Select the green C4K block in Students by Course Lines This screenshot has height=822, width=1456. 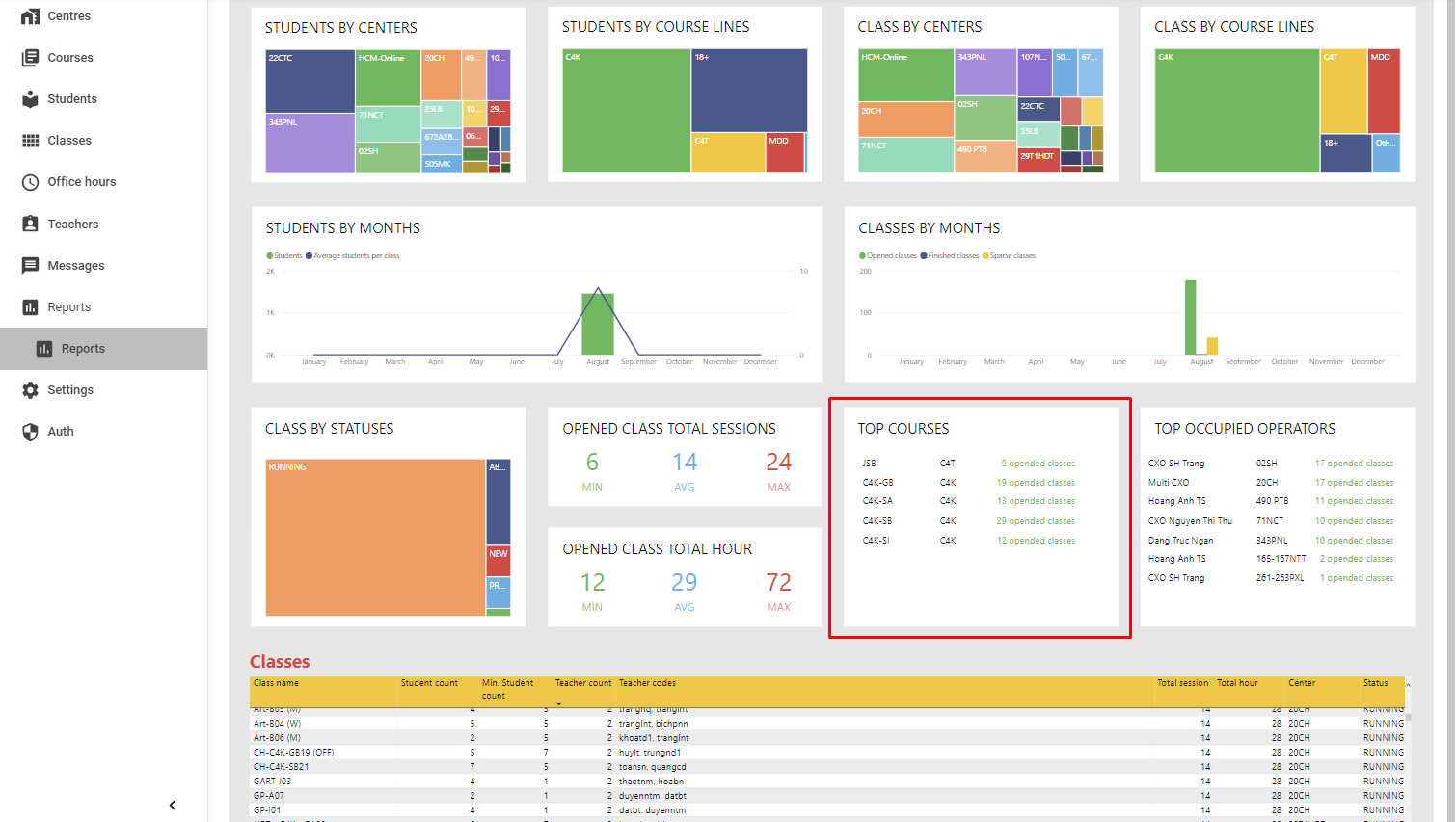click(x=627, y=111)
